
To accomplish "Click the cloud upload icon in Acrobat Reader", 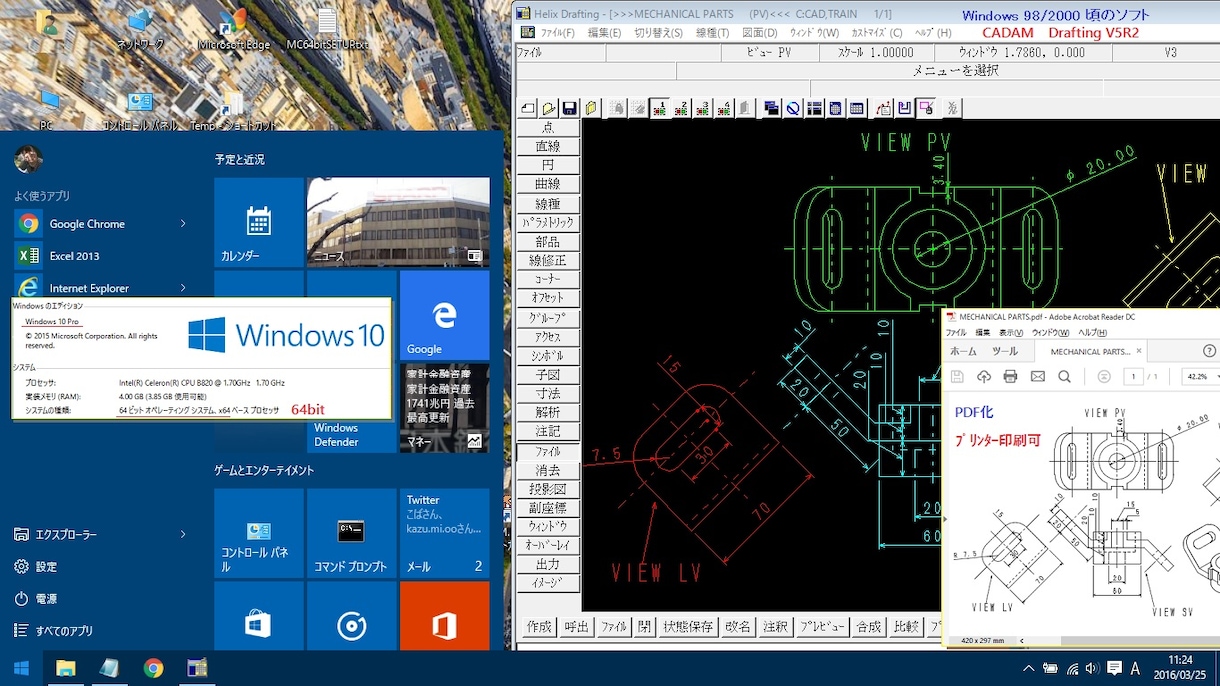I will (983, 377).
